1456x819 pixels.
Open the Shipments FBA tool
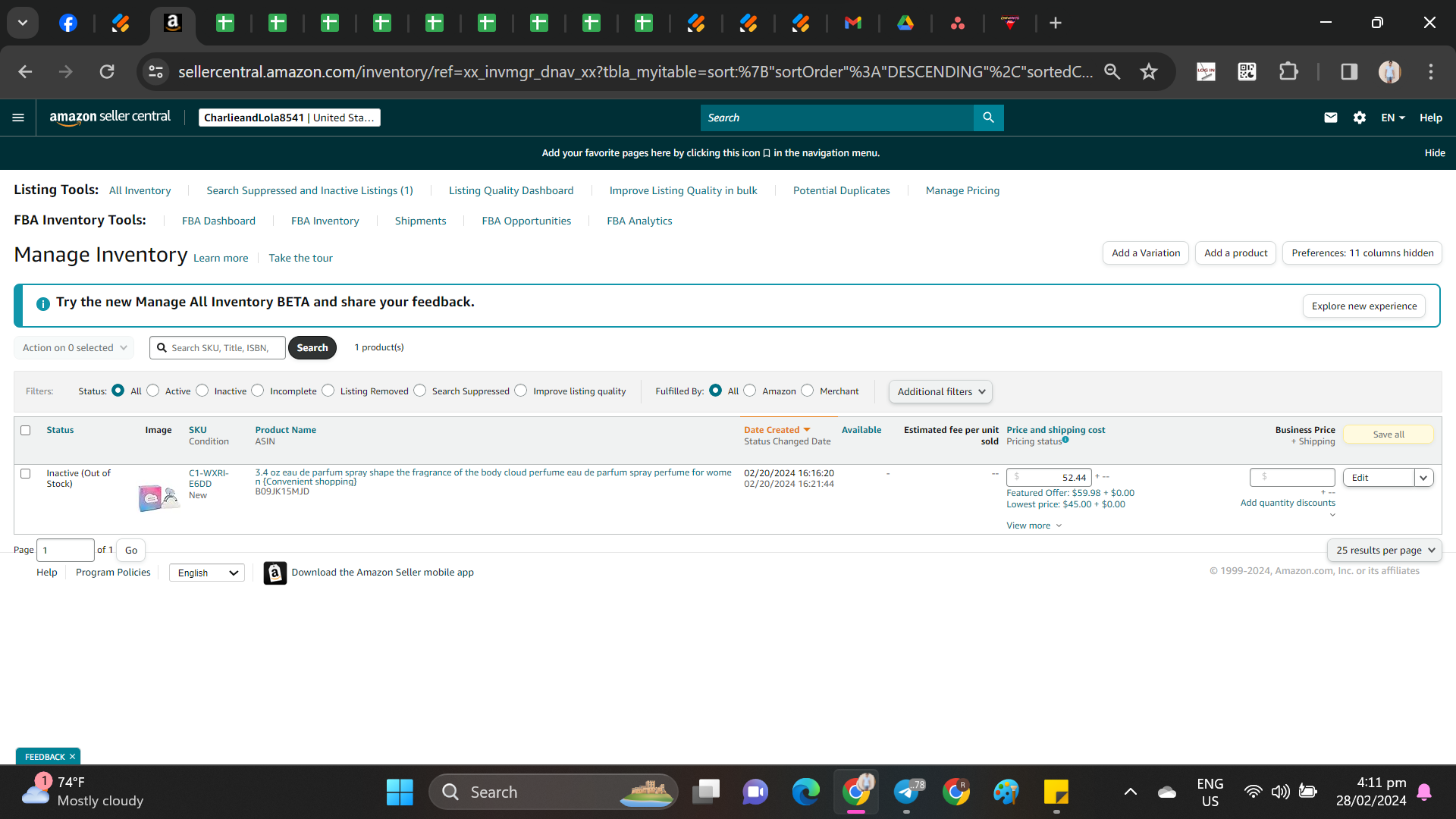coord(420,221)
